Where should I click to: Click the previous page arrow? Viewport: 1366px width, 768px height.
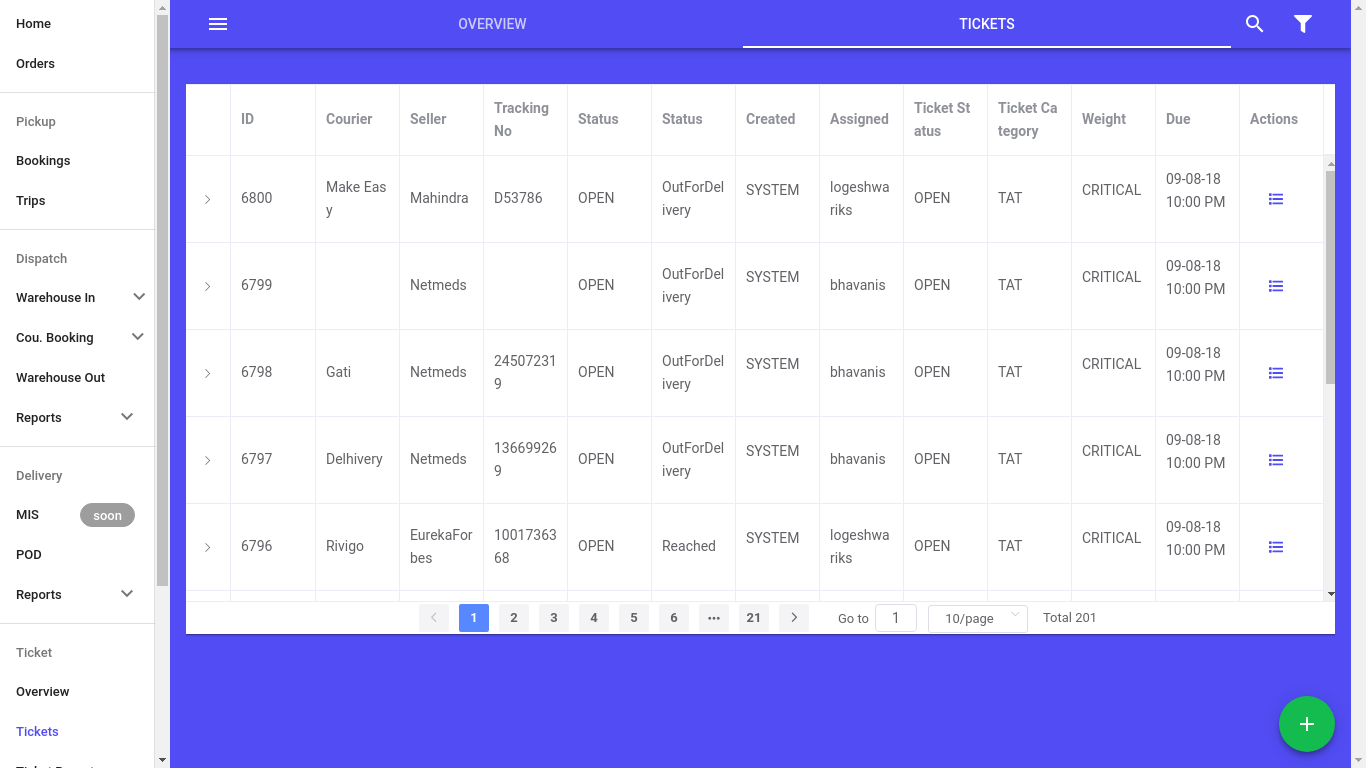(434, 618)
